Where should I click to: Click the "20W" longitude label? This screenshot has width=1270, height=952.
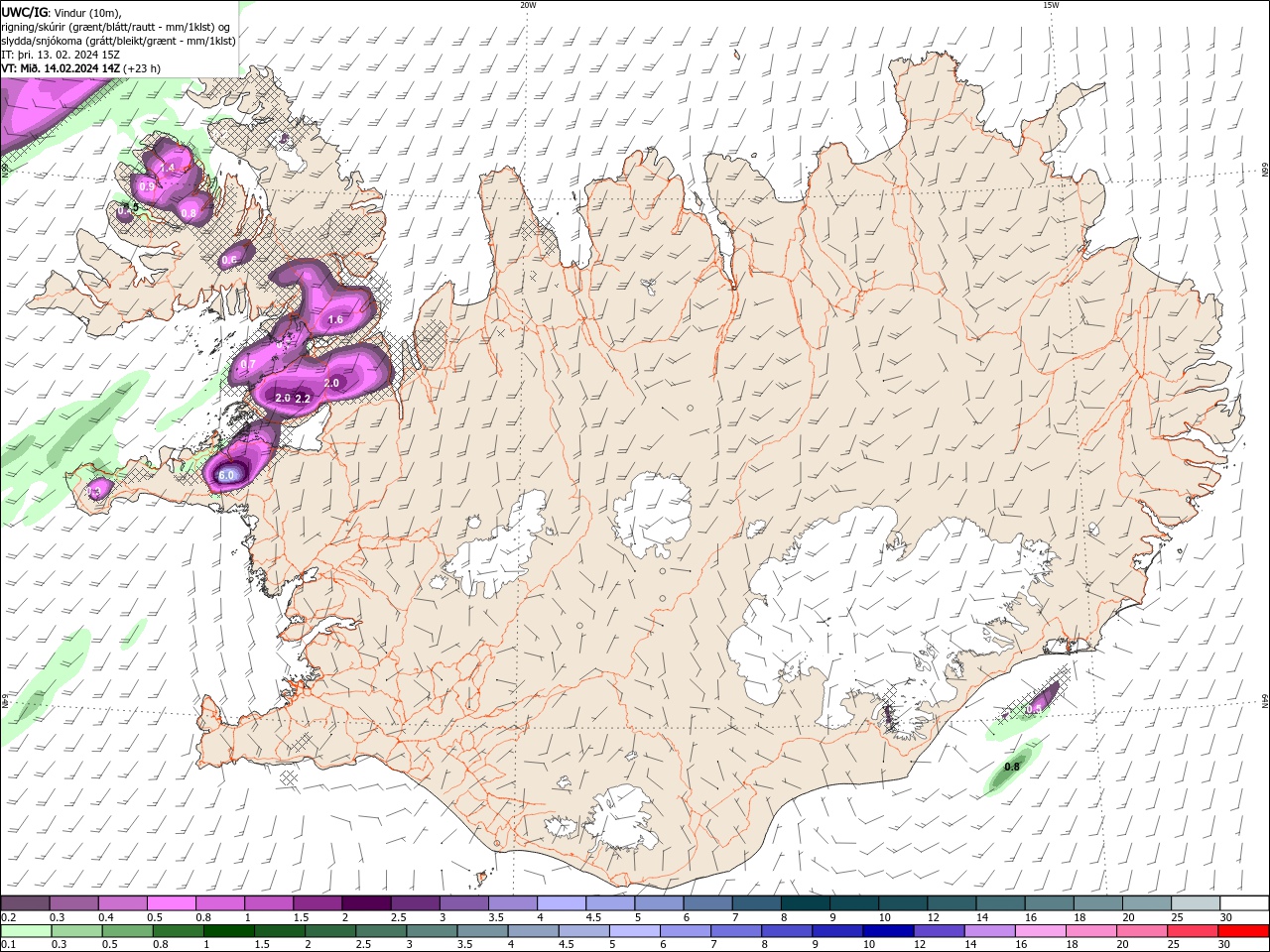point(528,5)
